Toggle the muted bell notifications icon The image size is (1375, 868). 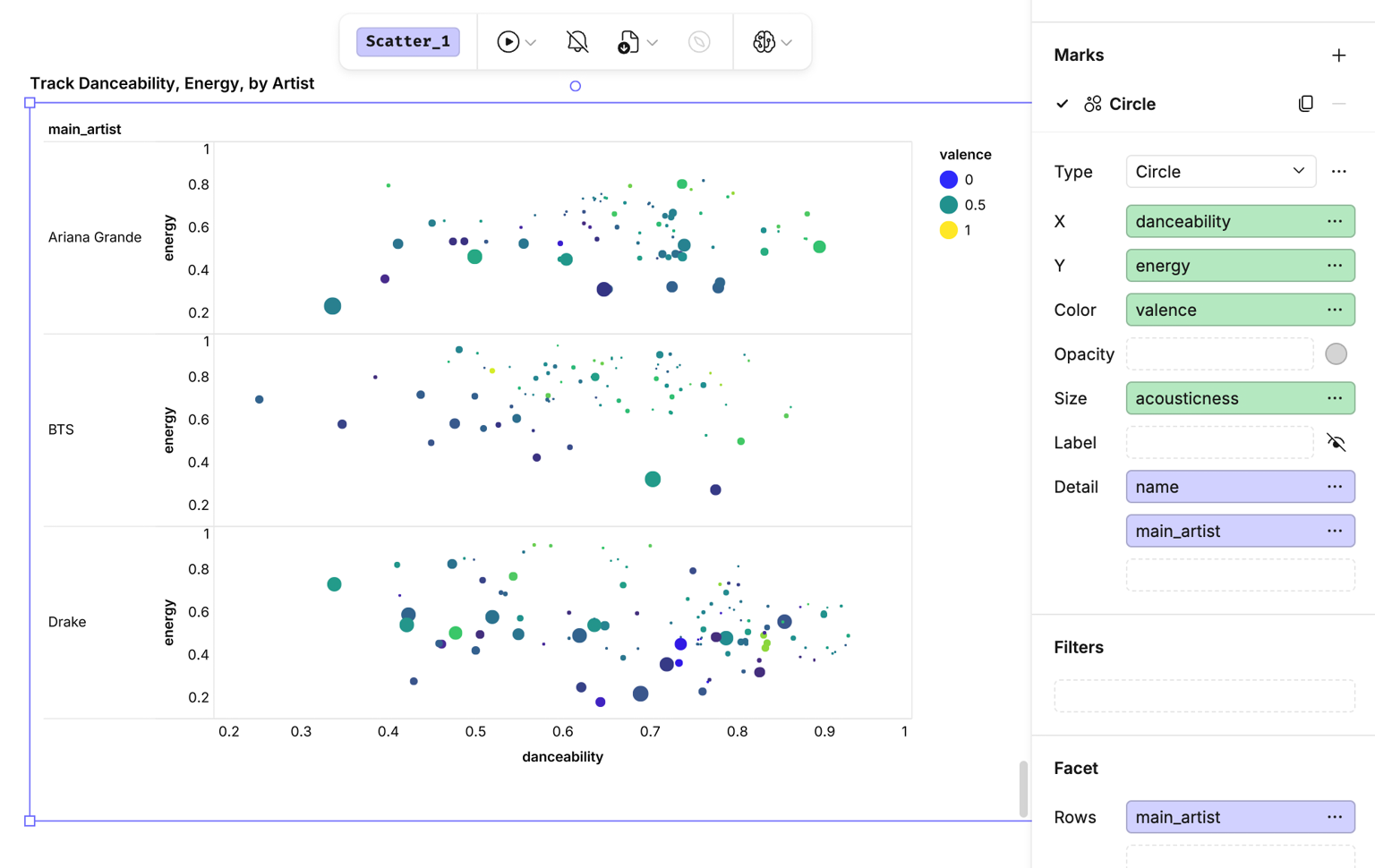577,42
